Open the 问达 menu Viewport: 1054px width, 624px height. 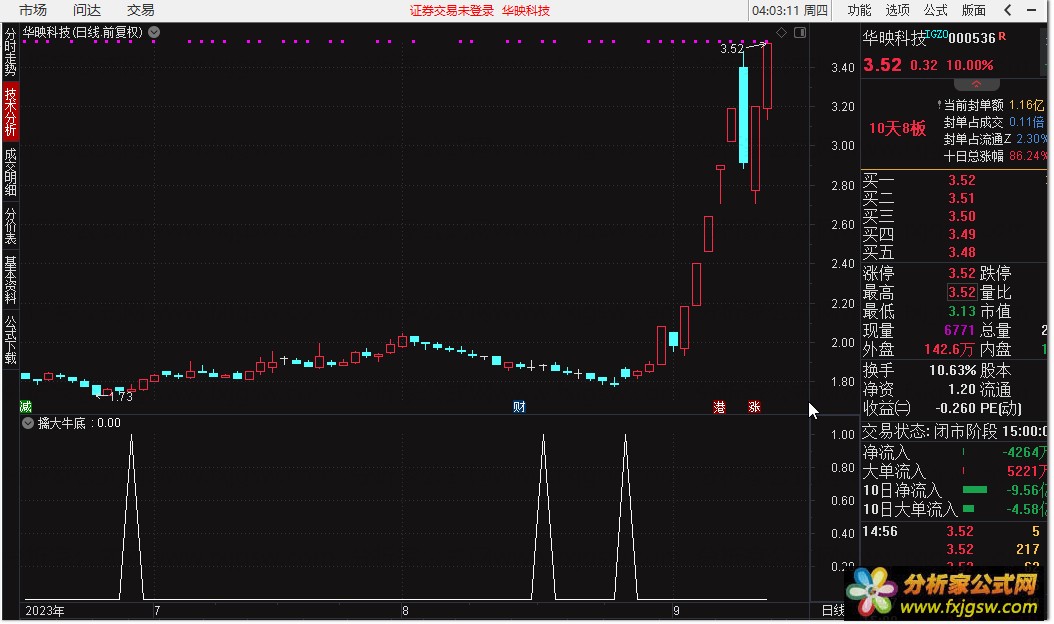pos(86,10)
